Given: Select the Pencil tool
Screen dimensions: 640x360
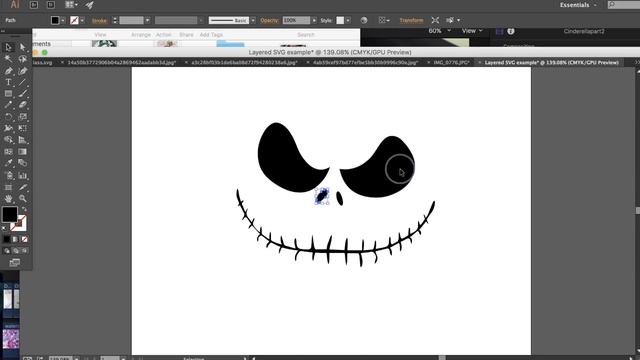Looking at the screenshot, I should coord(8,105).
